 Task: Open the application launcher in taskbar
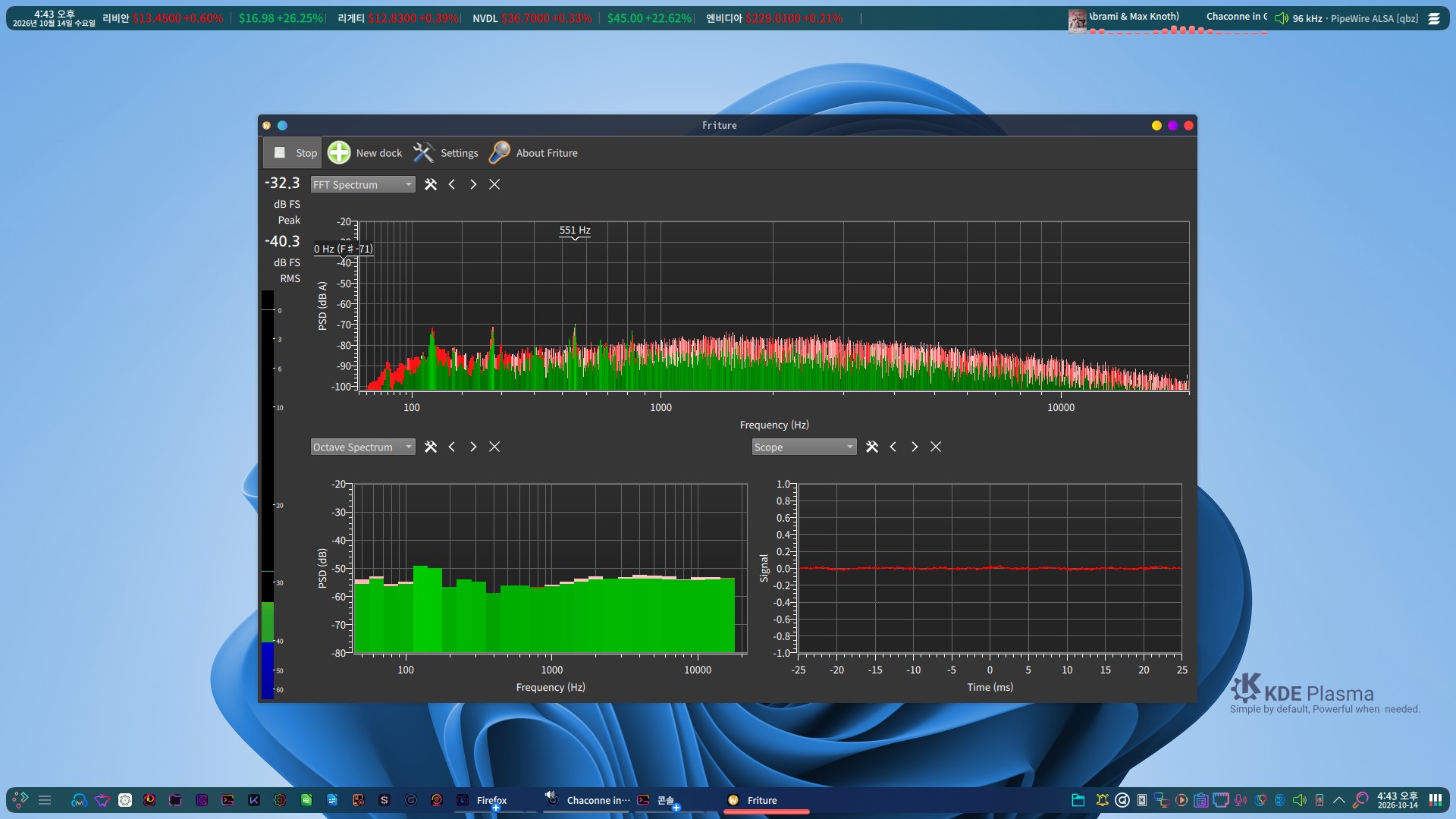20,799
